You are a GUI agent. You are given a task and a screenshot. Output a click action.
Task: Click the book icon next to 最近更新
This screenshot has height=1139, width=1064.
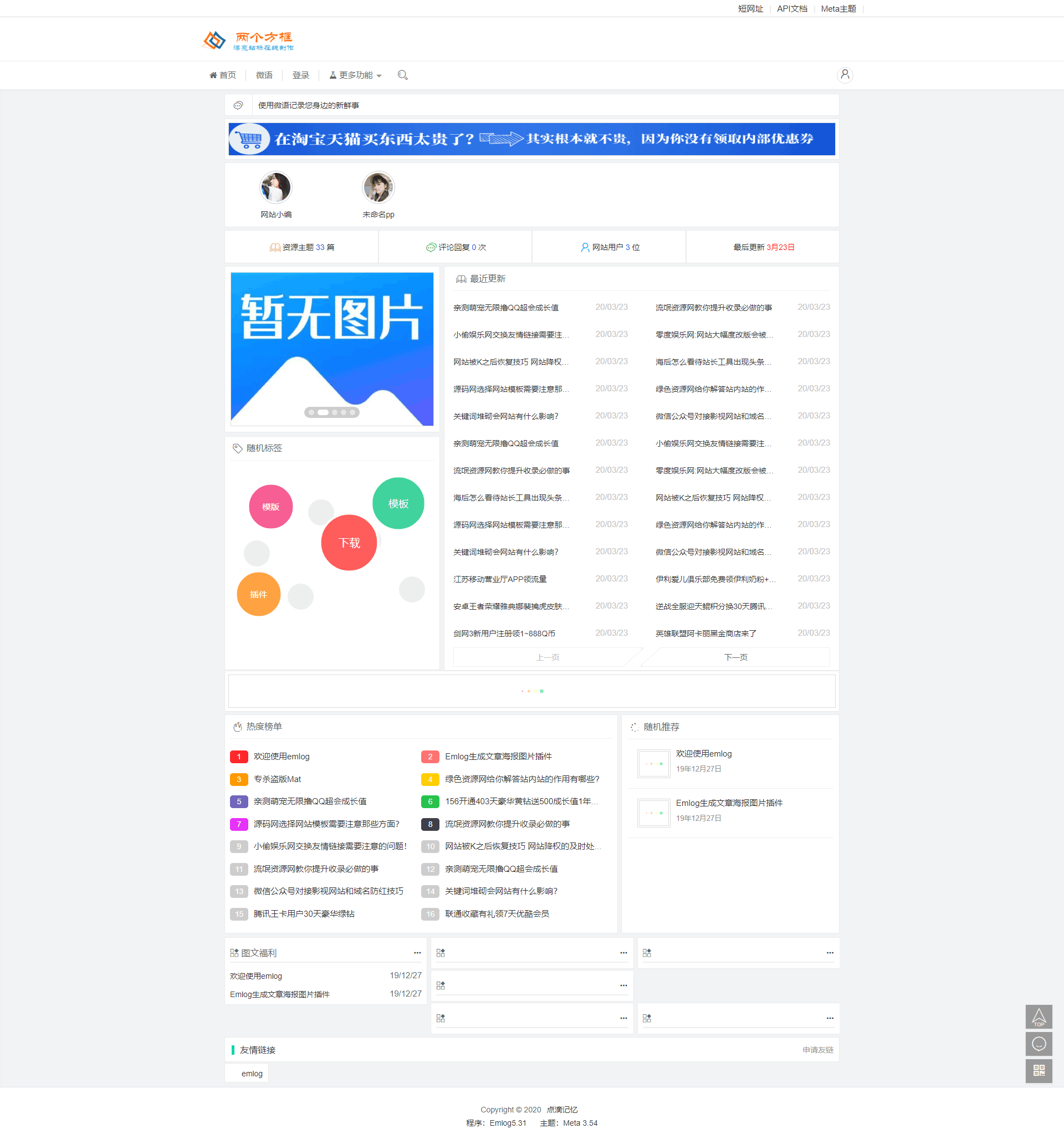click(461, 279)
